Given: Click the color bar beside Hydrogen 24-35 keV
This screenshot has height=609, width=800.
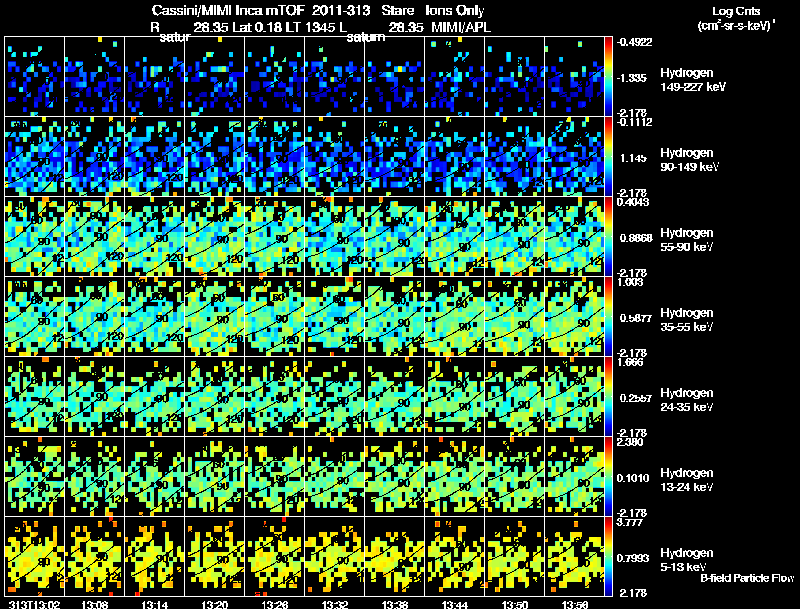Looking at the screenshot, I should point(608,396).
